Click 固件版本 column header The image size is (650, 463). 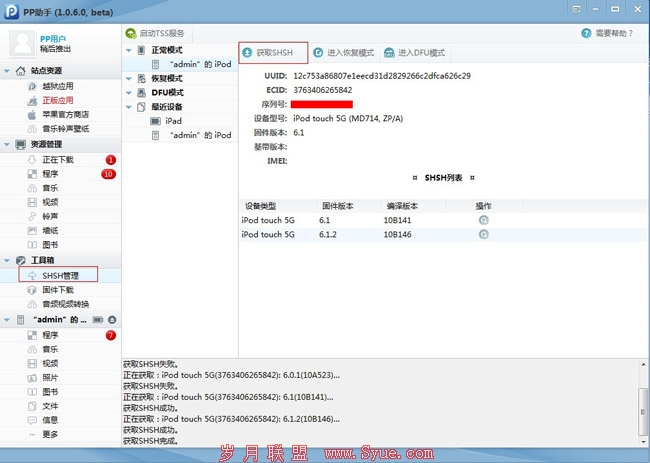337,206
